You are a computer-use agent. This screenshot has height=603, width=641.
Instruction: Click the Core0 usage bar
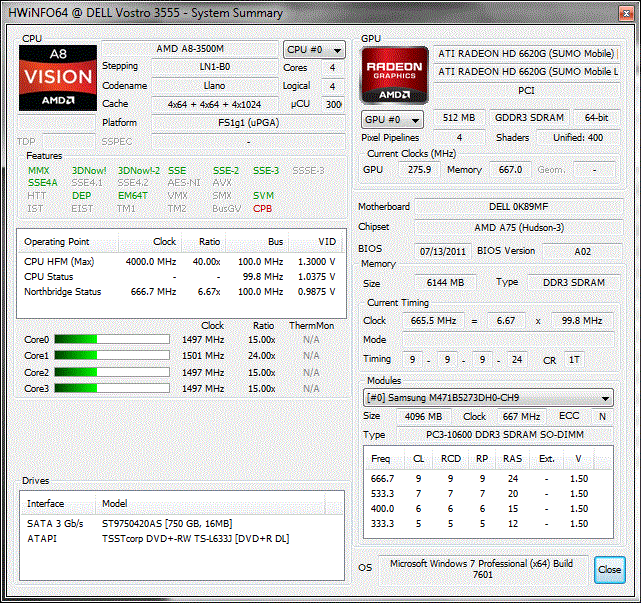pos(112,339)
